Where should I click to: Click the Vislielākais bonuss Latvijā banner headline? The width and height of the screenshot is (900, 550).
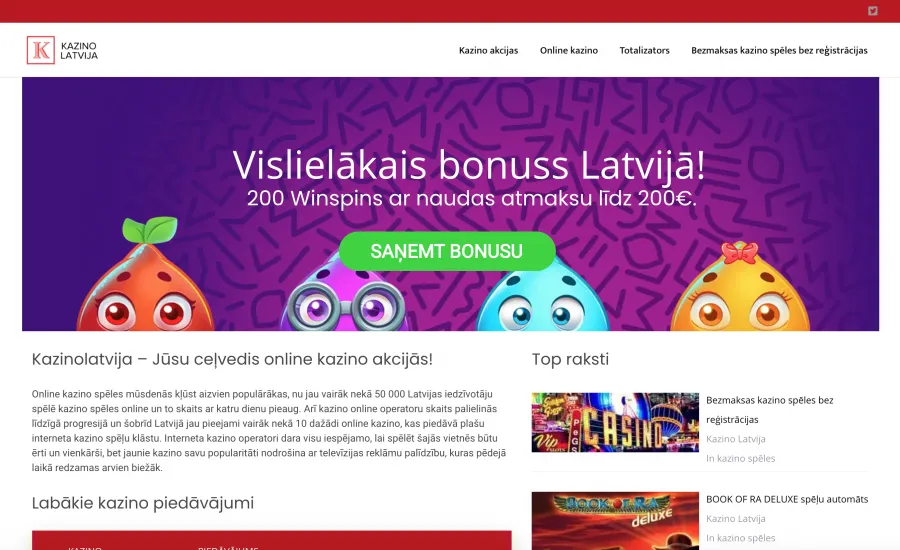pos(468,165)
